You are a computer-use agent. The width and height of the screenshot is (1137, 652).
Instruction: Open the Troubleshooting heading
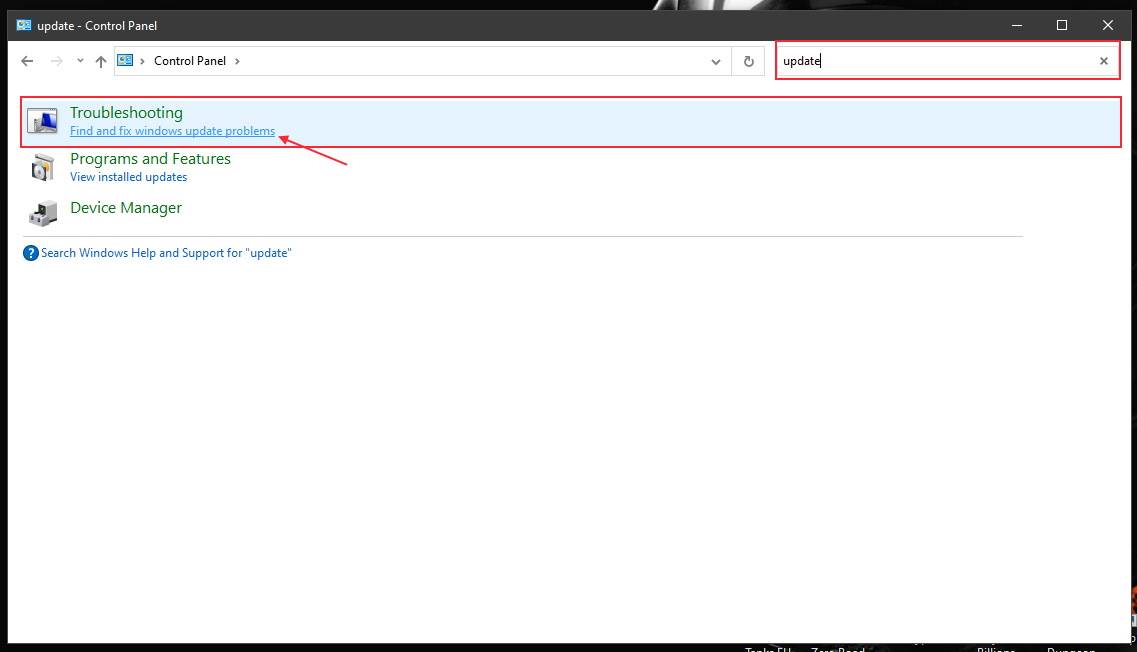[126, 113]
